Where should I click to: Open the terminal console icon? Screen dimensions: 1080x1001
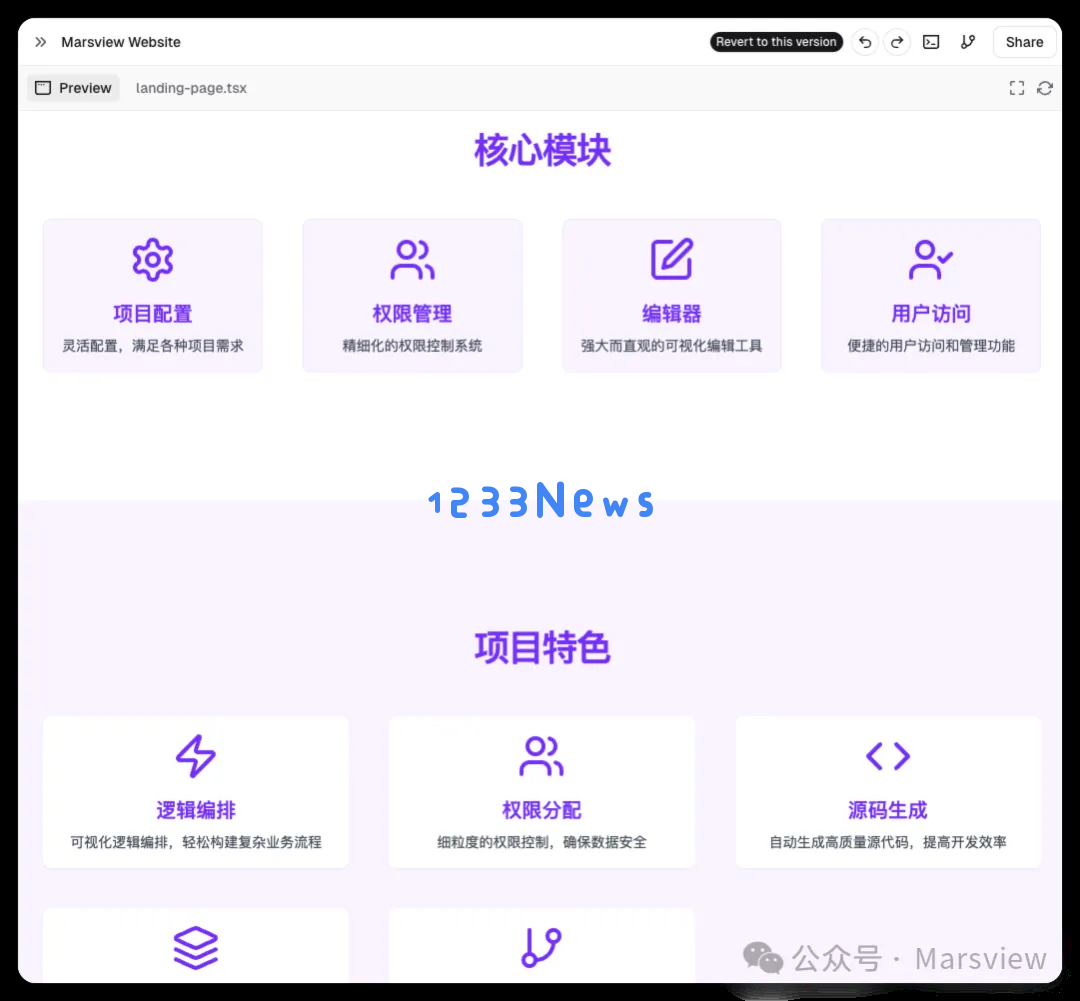point(931,42)
